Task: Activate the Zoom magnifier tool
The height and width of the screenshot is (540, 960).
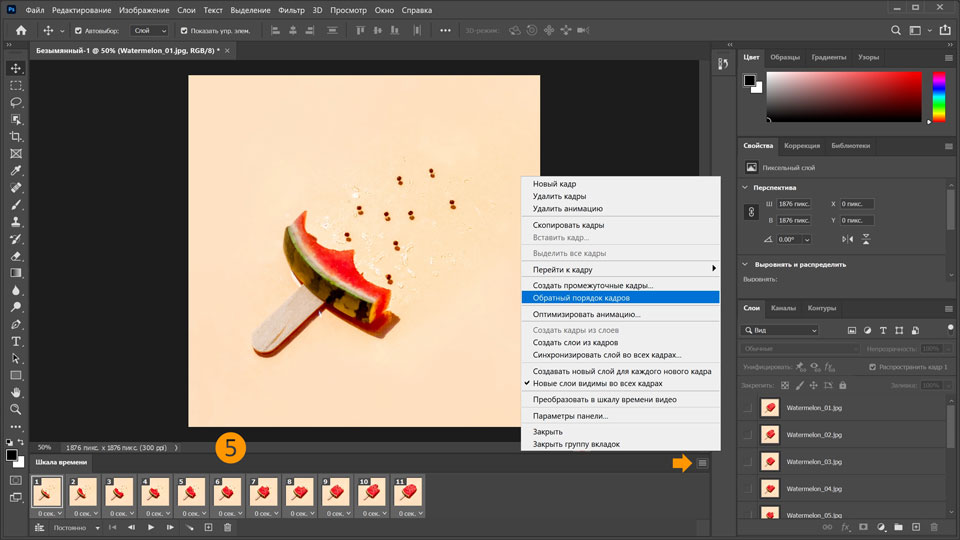Action: [x=16, y=409]
